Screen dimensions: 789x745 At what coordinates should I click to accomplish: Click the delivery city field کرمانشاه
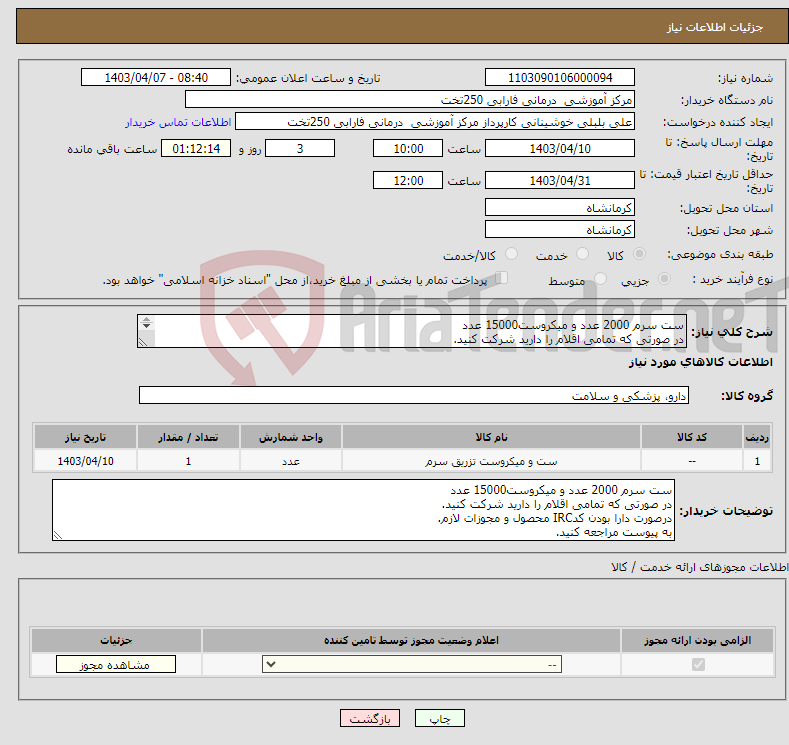click(560, 229)
